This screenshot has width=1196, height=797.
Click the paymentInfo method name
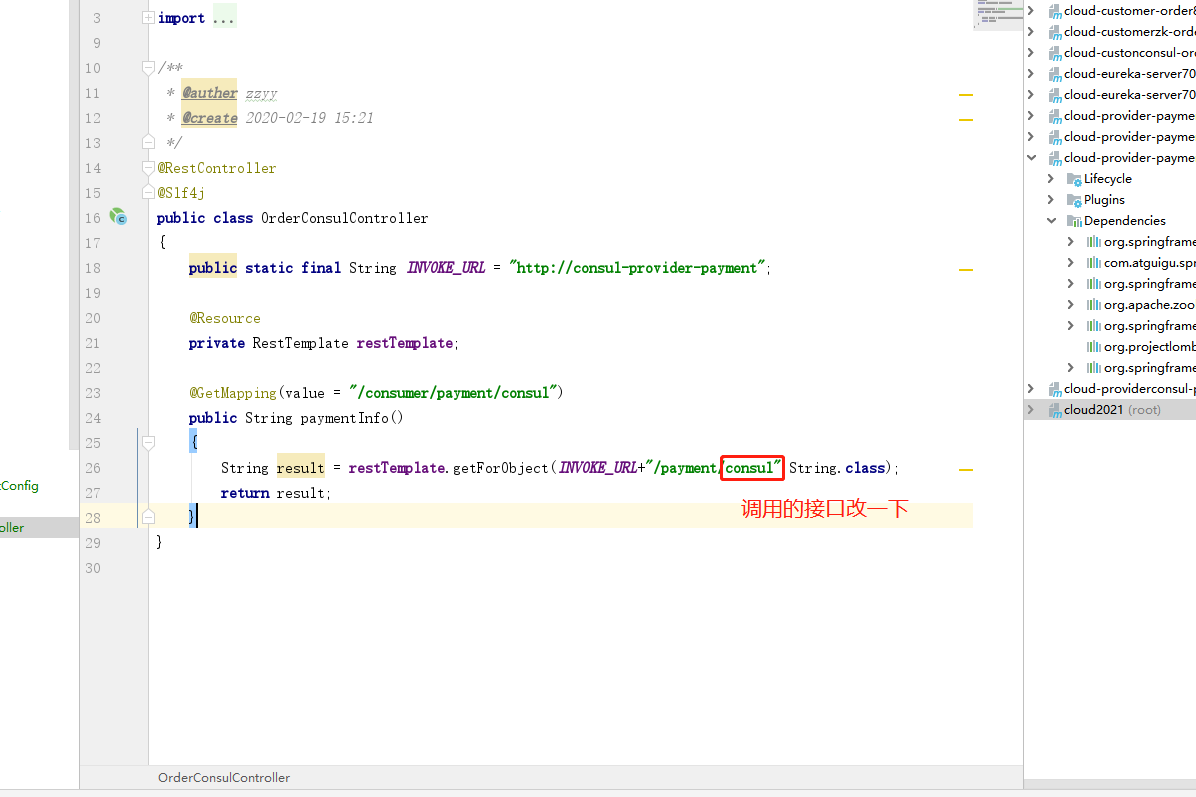[344, 418]
